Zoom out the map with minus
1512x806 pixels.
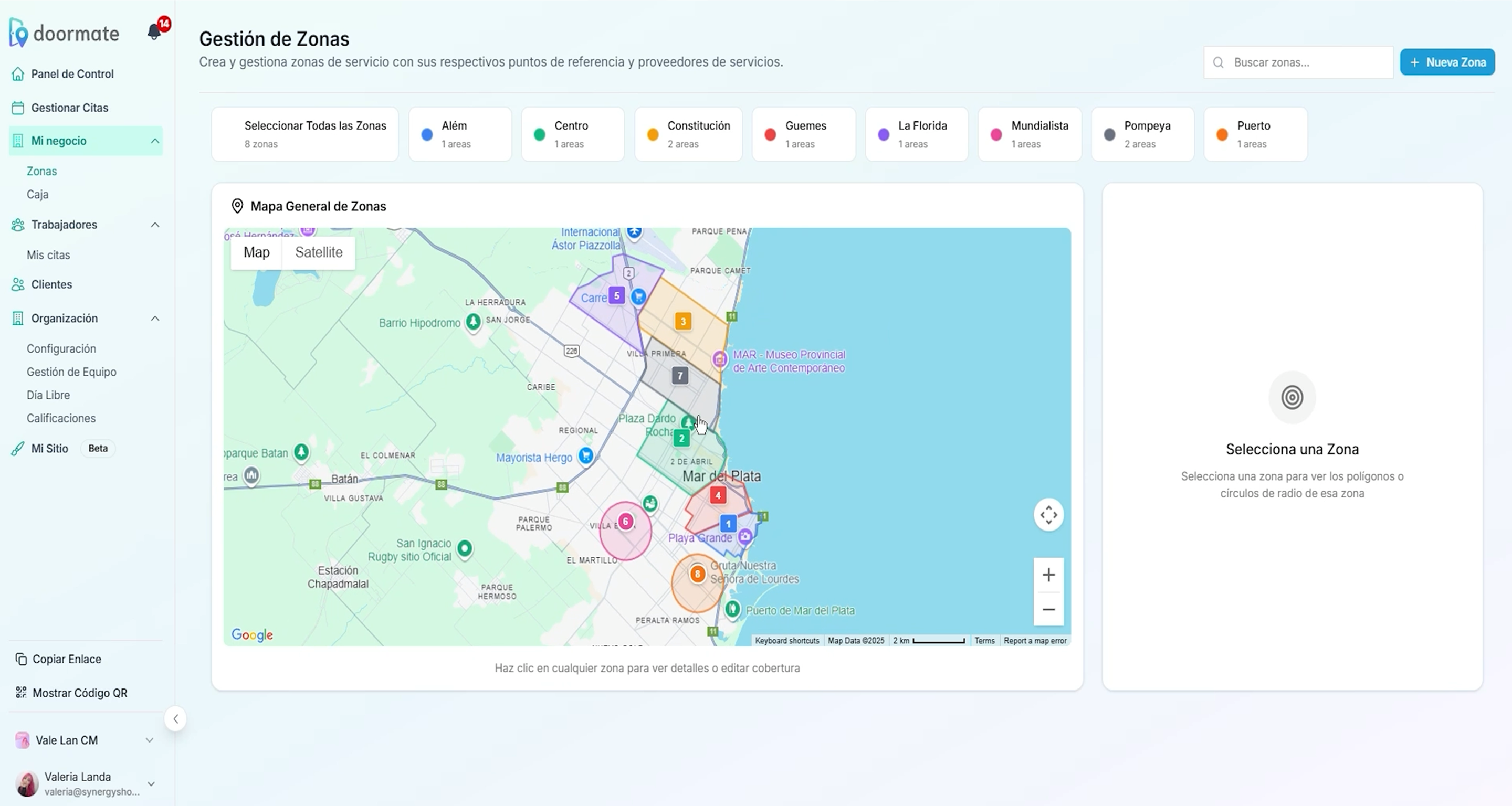[1048, 609]
